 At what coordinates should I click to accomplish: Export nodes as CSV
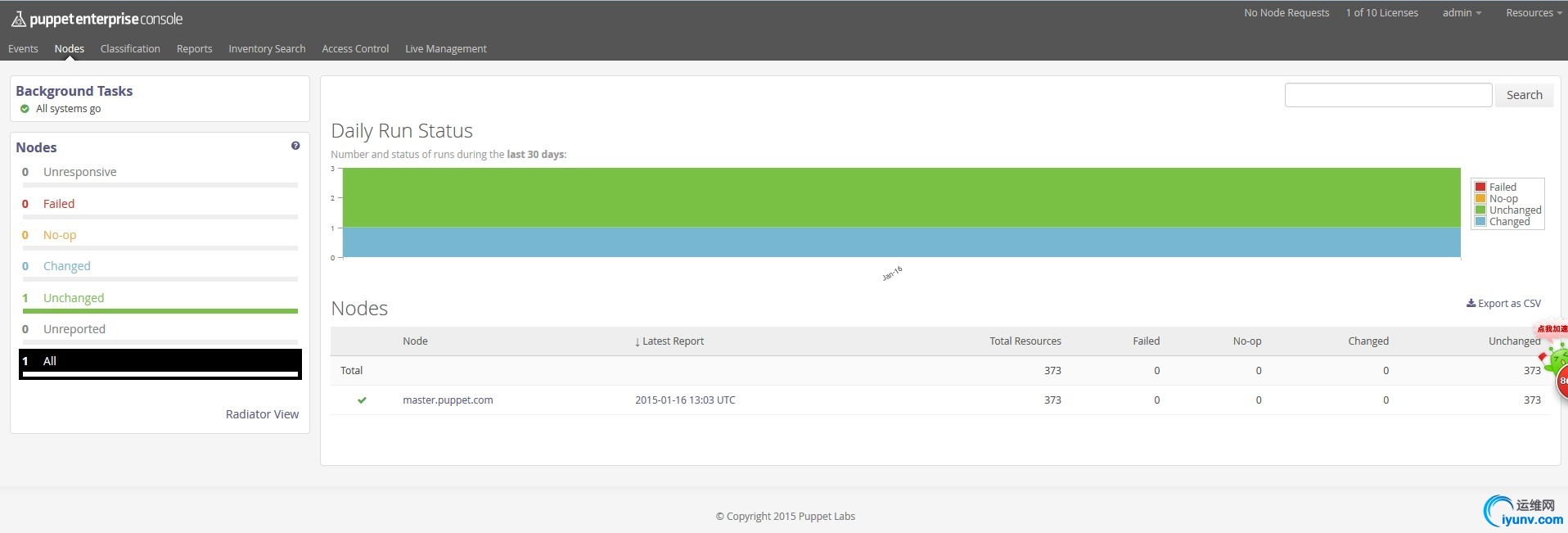coord(1503,304)
